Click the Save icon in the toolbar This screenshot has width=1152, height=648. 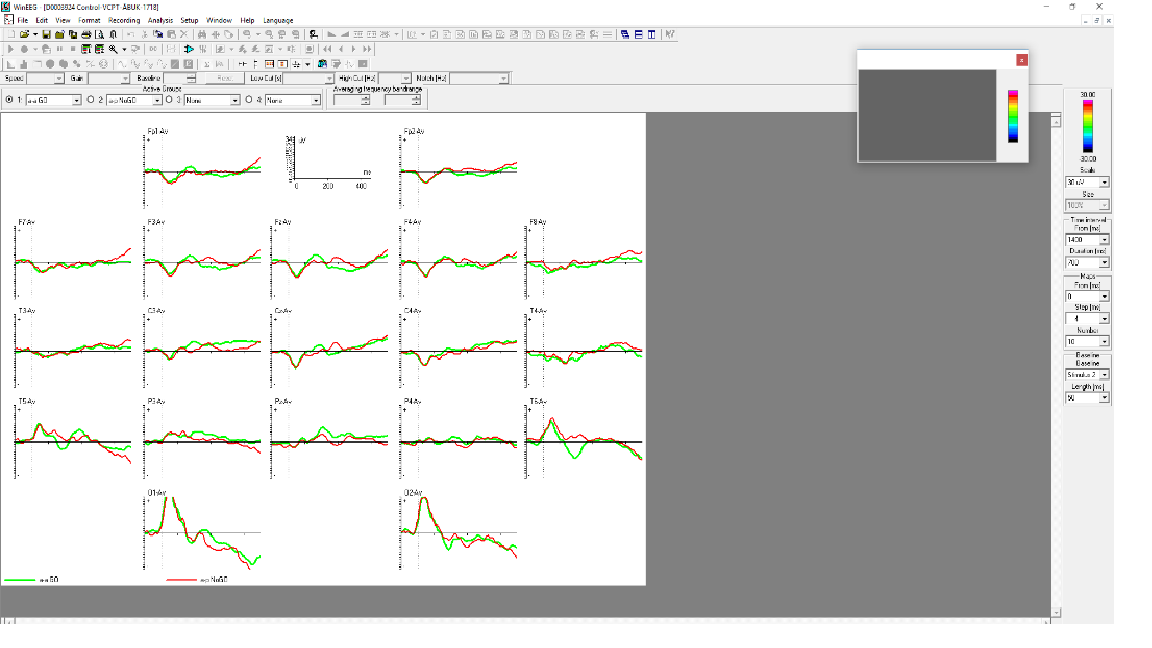[47, 34]
